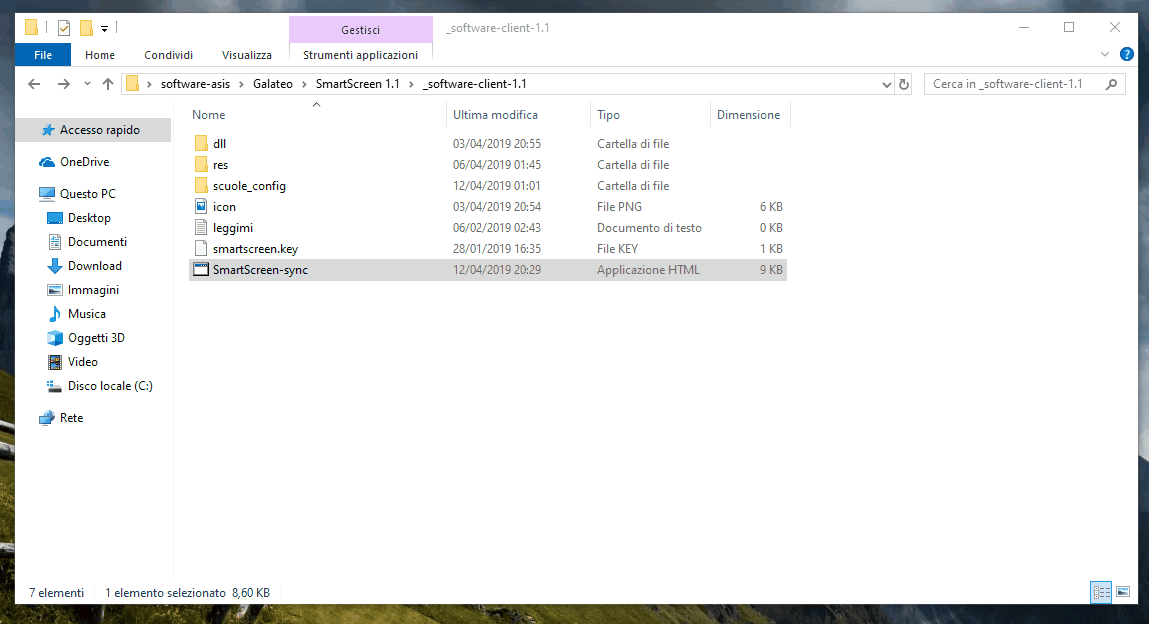Click the SmartScreen 1.1 breadcrumb
Image resolution: width=1149 pixels, height=624 pixels.
pos(358,84)
